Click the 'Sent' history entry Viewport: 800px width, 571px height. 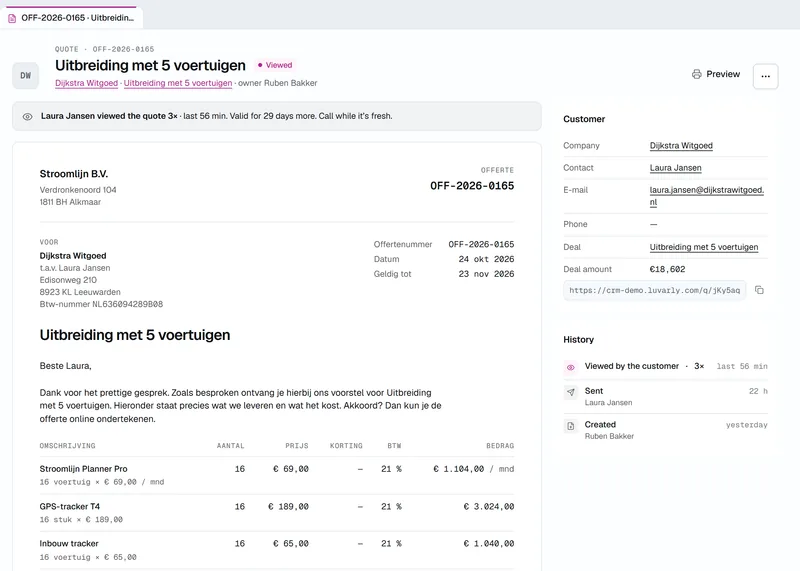coord(665,396)
